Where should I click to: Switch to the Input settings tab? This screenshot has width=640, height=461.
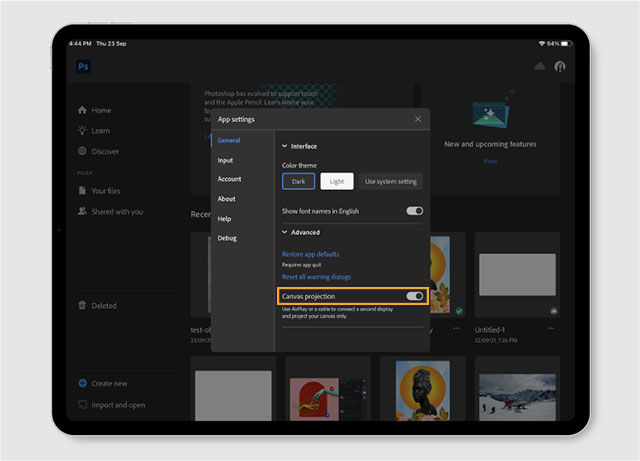[x=225, y=160]
